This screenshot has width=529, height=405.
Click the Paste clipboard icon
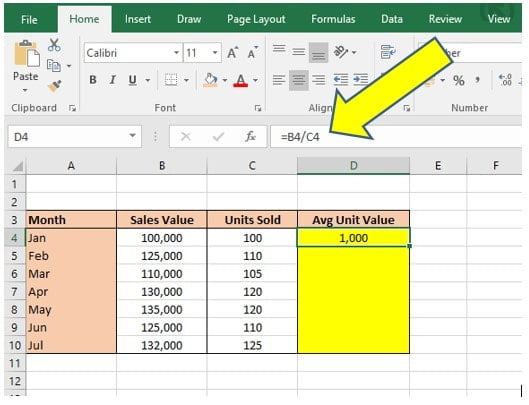(x=26, y=53)
